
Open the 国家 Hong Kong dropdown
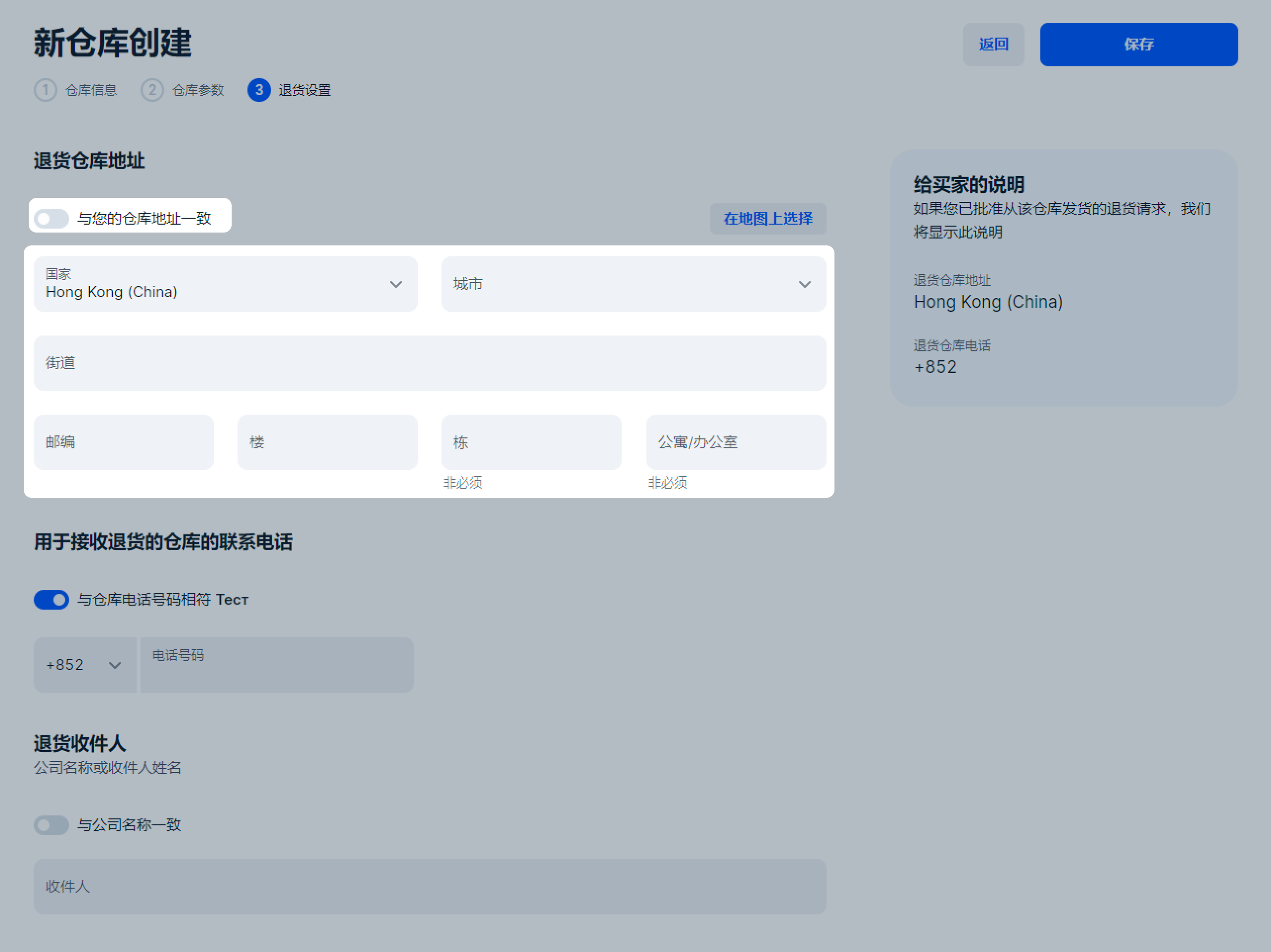(x=225, y=285)
